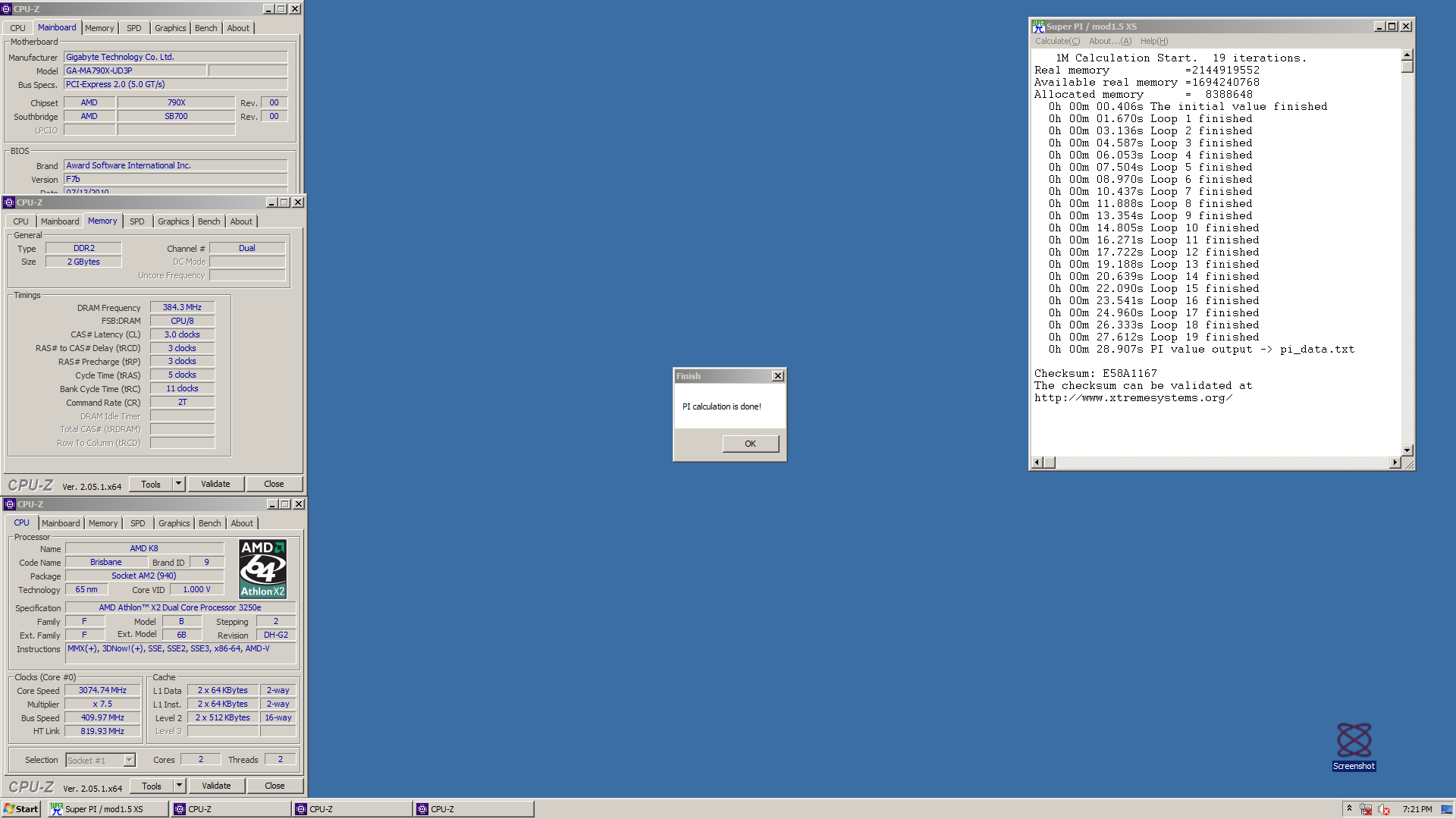This screenshot has height=819, width=1456.
Task: Open the Start button
Action: [x=21, y=809]
